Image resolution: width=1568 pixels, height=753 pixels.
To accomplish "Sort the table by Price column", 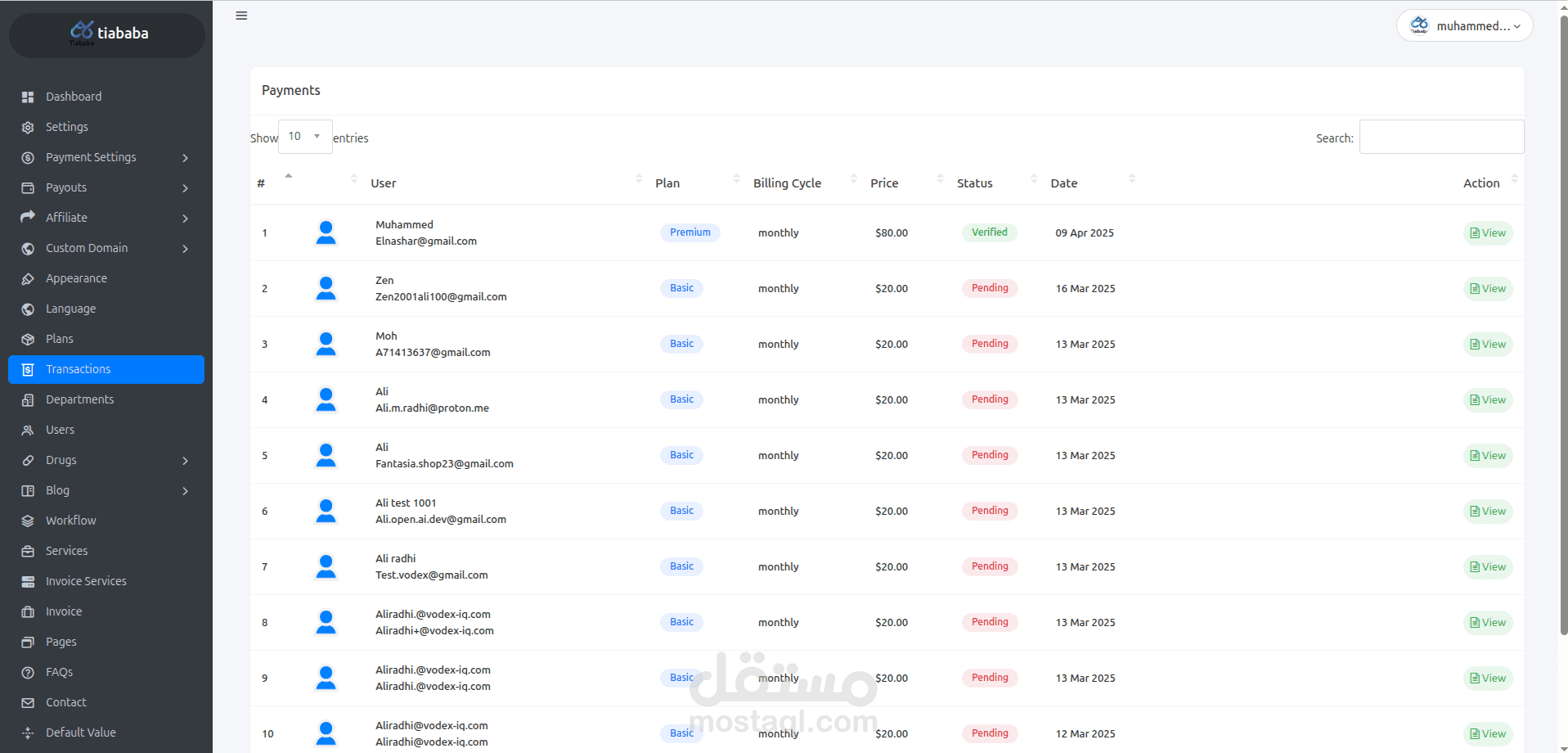I will click(884, 183).
